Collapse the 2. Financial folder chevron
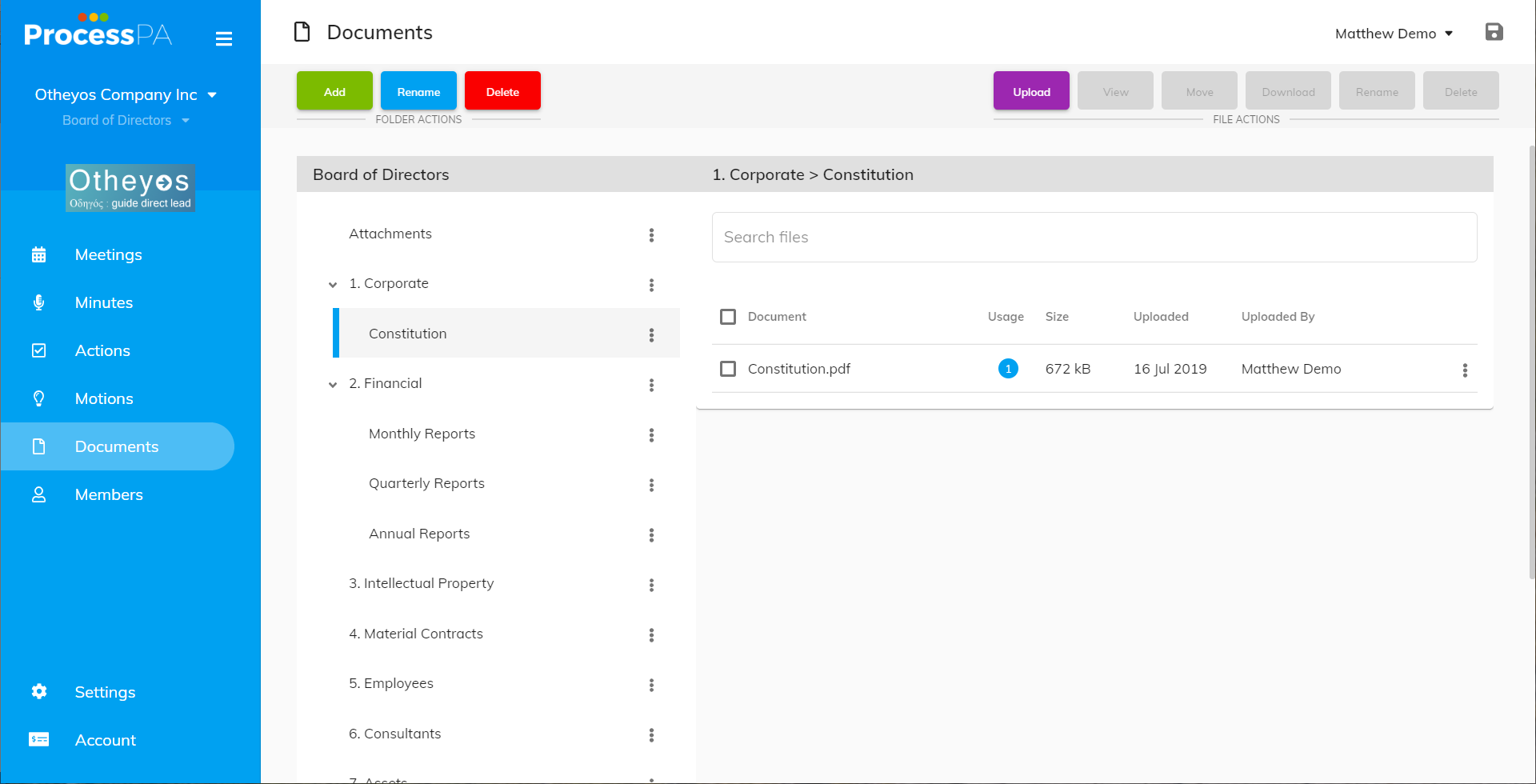 coord(333,385)
